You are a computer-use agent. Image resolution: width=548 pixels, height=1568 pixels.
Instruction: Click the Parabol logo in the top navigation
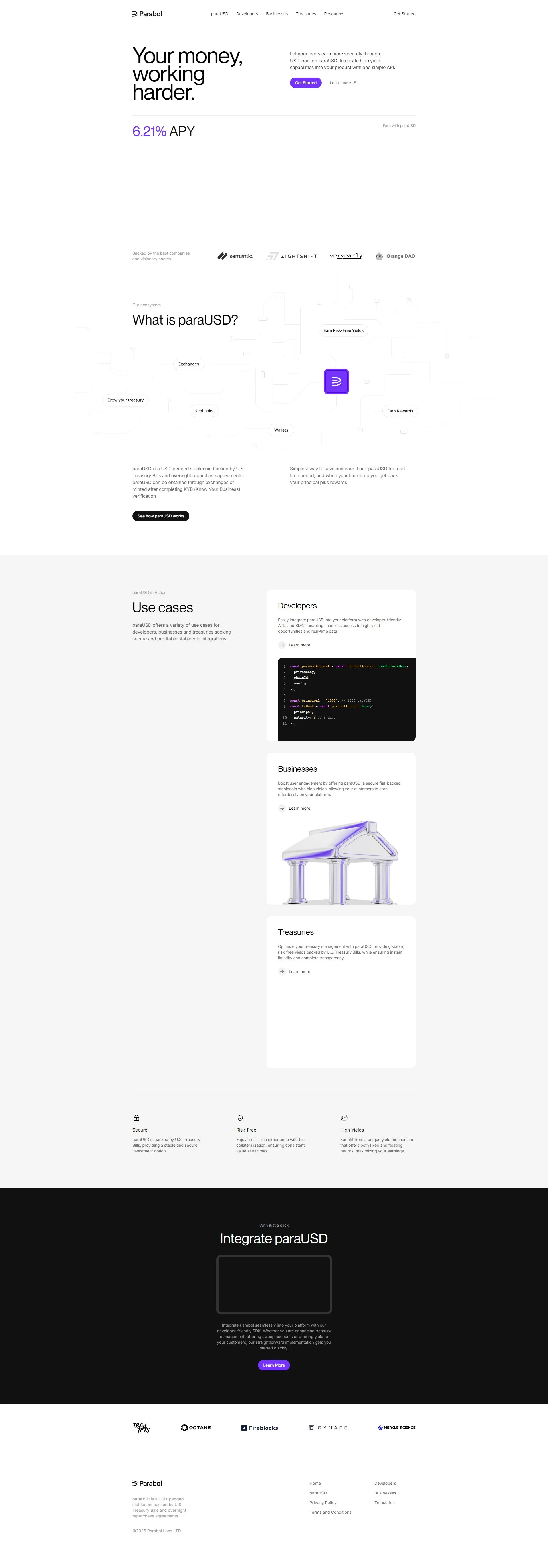coord(146,13)
